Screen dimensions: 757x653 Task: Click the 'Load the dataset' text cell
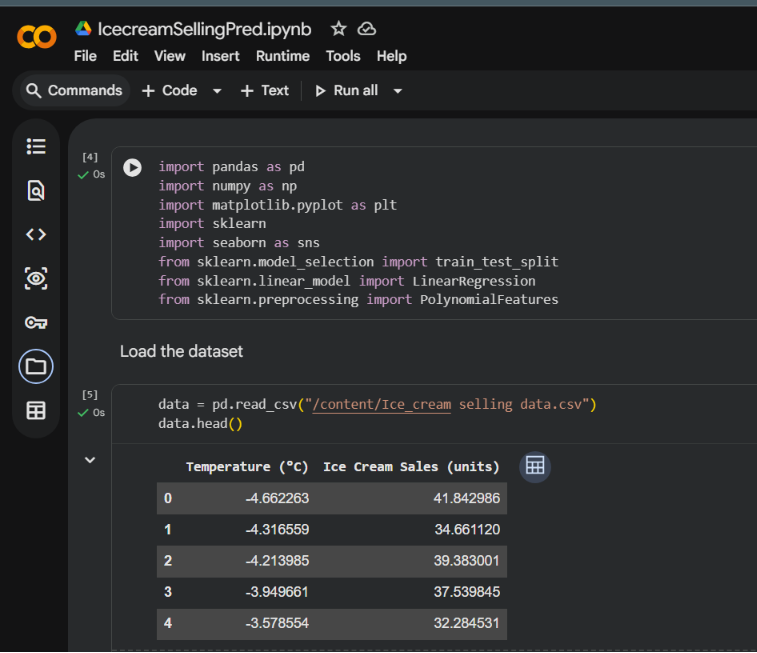click(182, 351)
